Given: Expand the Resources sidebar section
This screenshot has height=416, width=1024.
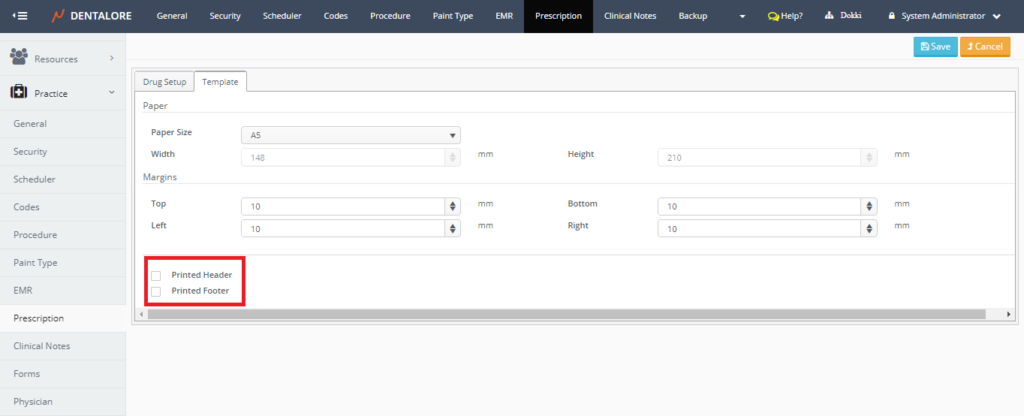Looking at the screenshot, I should point(111,58).
